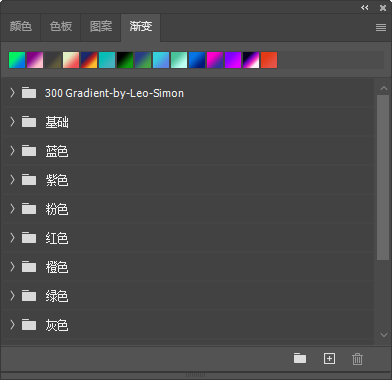This screenshot has width=392, height=380.
Task: Expand the 灰色 group chevron
Action: pyautogui.click(x=12, y=325)
